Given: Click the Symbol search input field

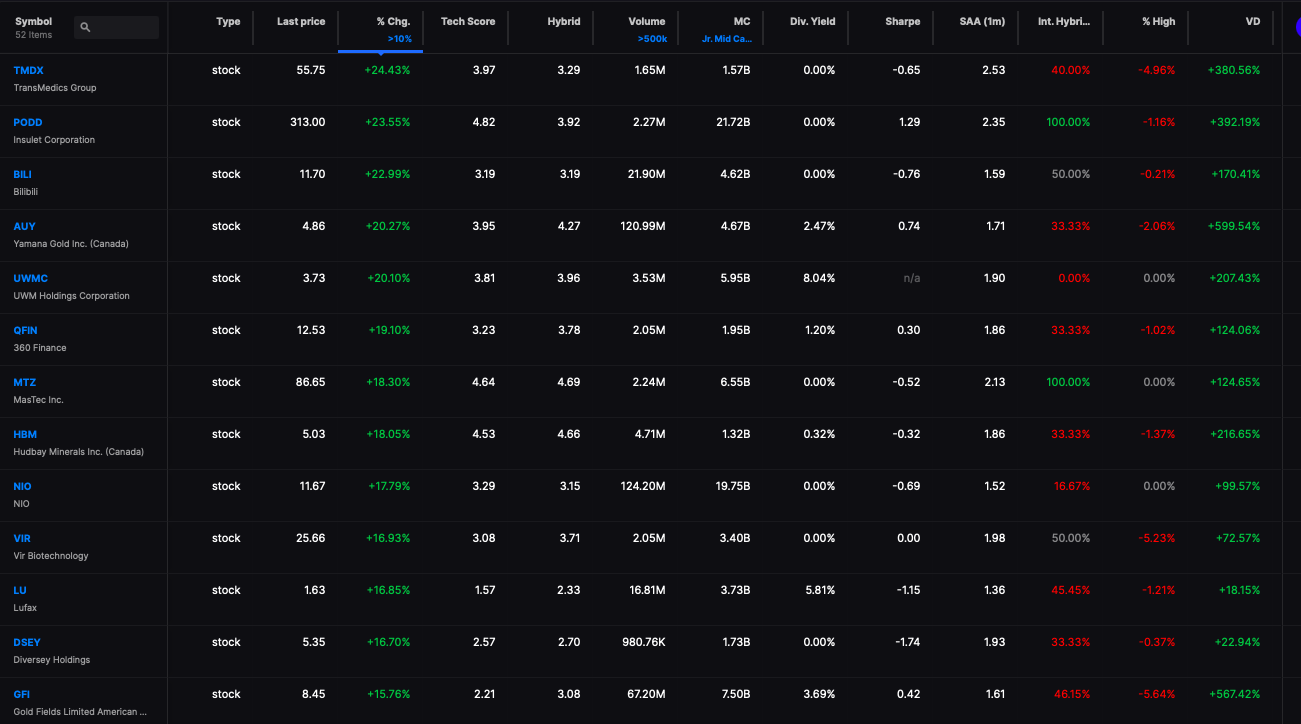Looking at the screenshot, I should pyautogui.click(x=117, y=28).
